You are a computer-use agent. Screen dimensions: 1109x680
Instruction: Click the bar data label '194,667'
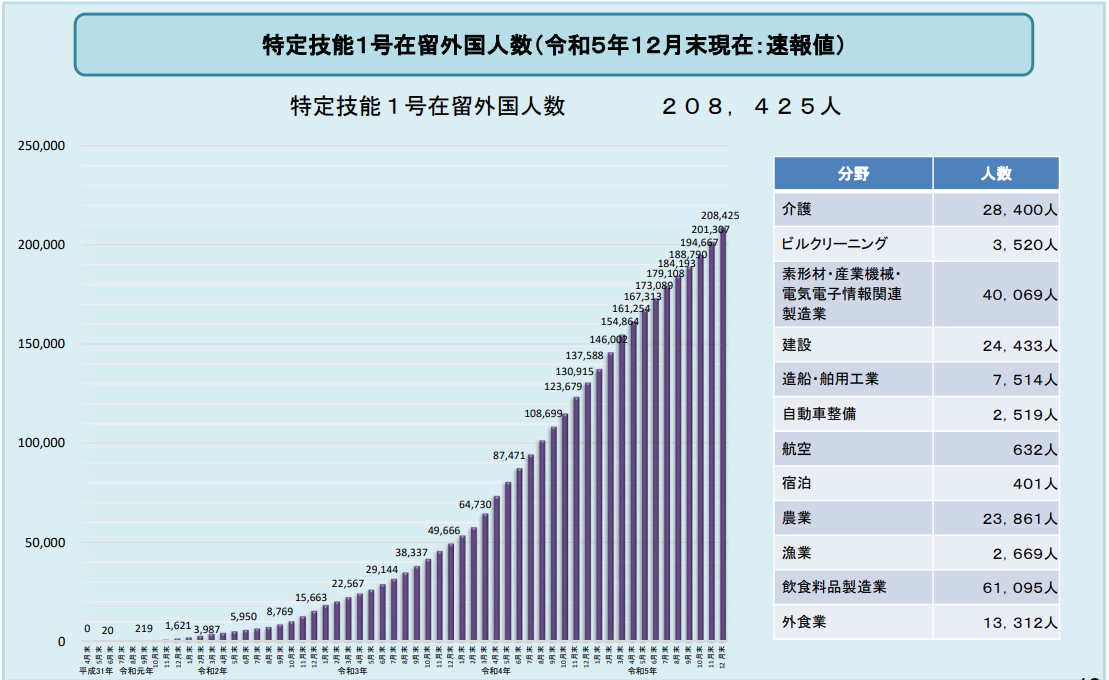(699, 242)
